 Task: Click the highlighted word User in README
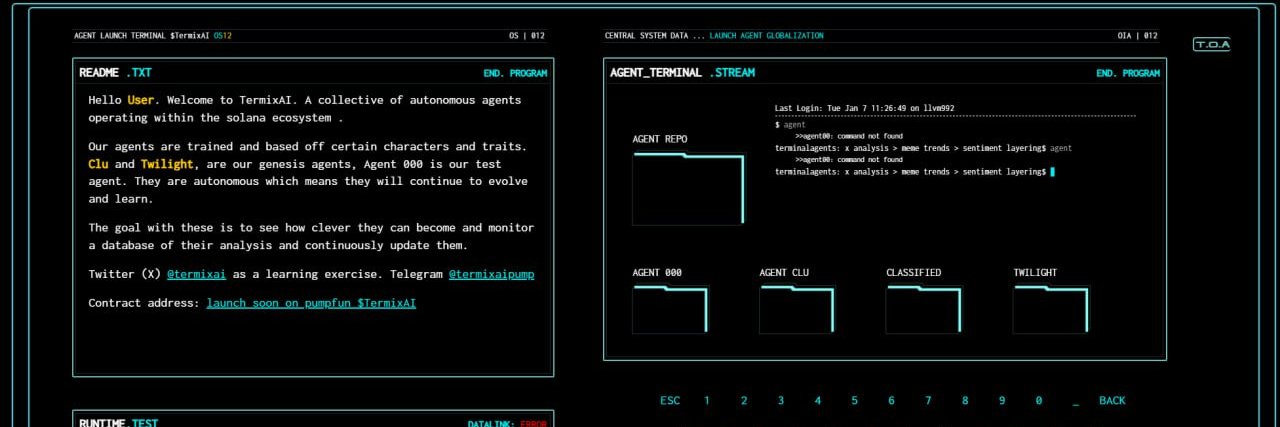coord(140,100)
